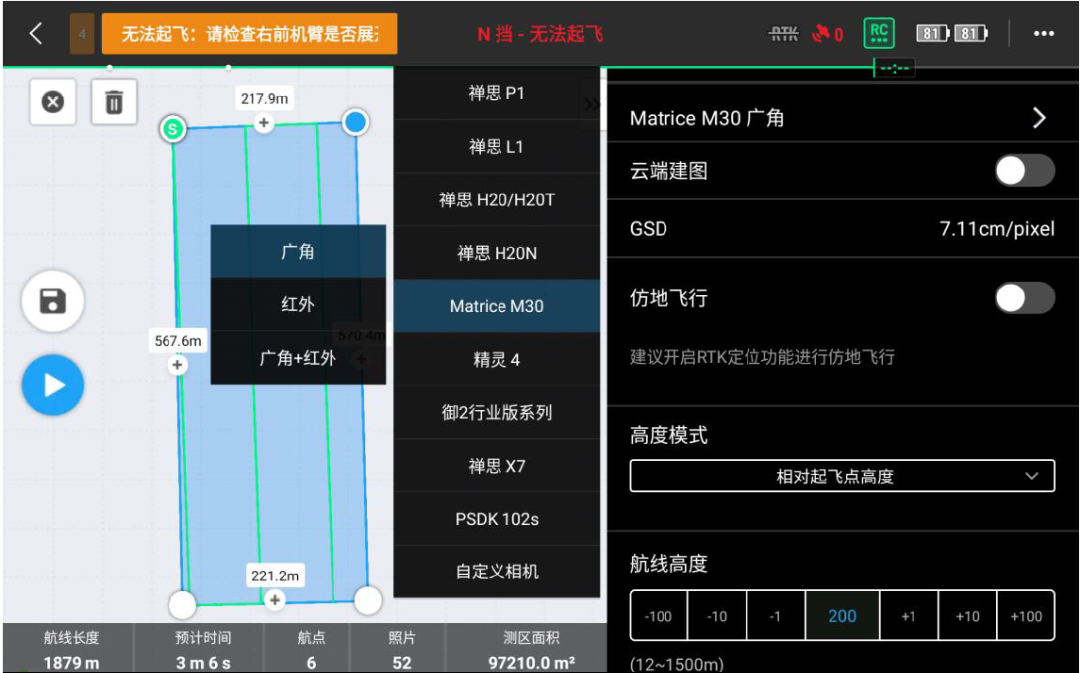Expand the Matrice M30 广角 camera selector
This screenshot has width=1080, height=673.
point(1038,118)
